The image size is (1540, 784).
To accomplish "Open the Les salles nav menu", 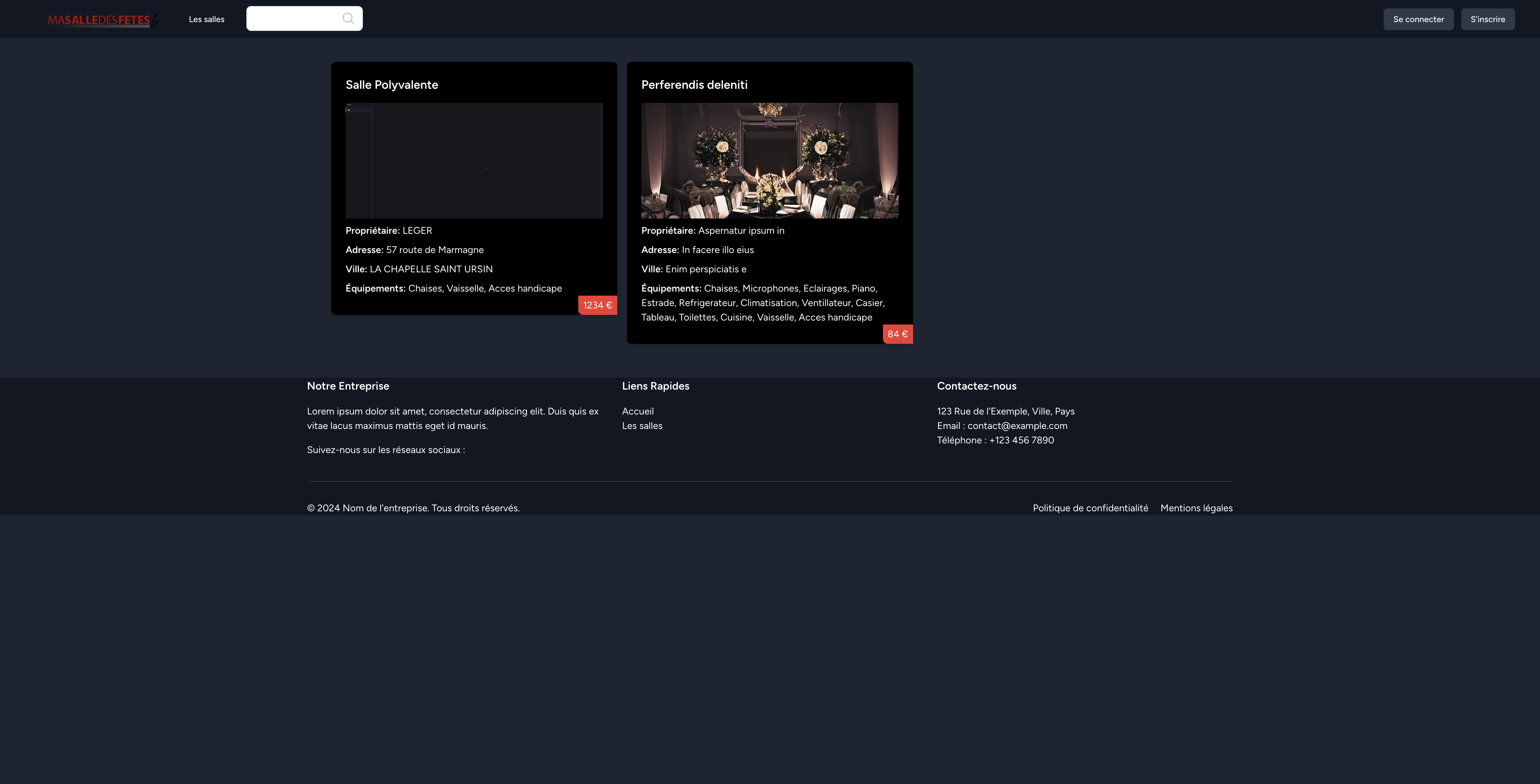I will point(206,19).
